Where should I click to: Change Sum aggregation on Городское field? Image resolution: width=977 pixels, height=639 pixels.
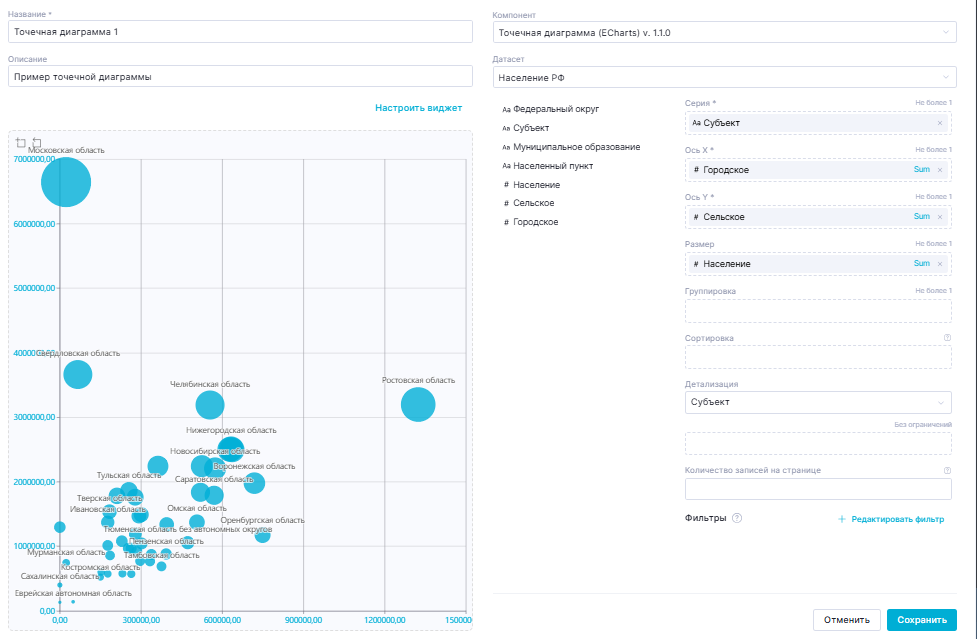tap(921, 170)
